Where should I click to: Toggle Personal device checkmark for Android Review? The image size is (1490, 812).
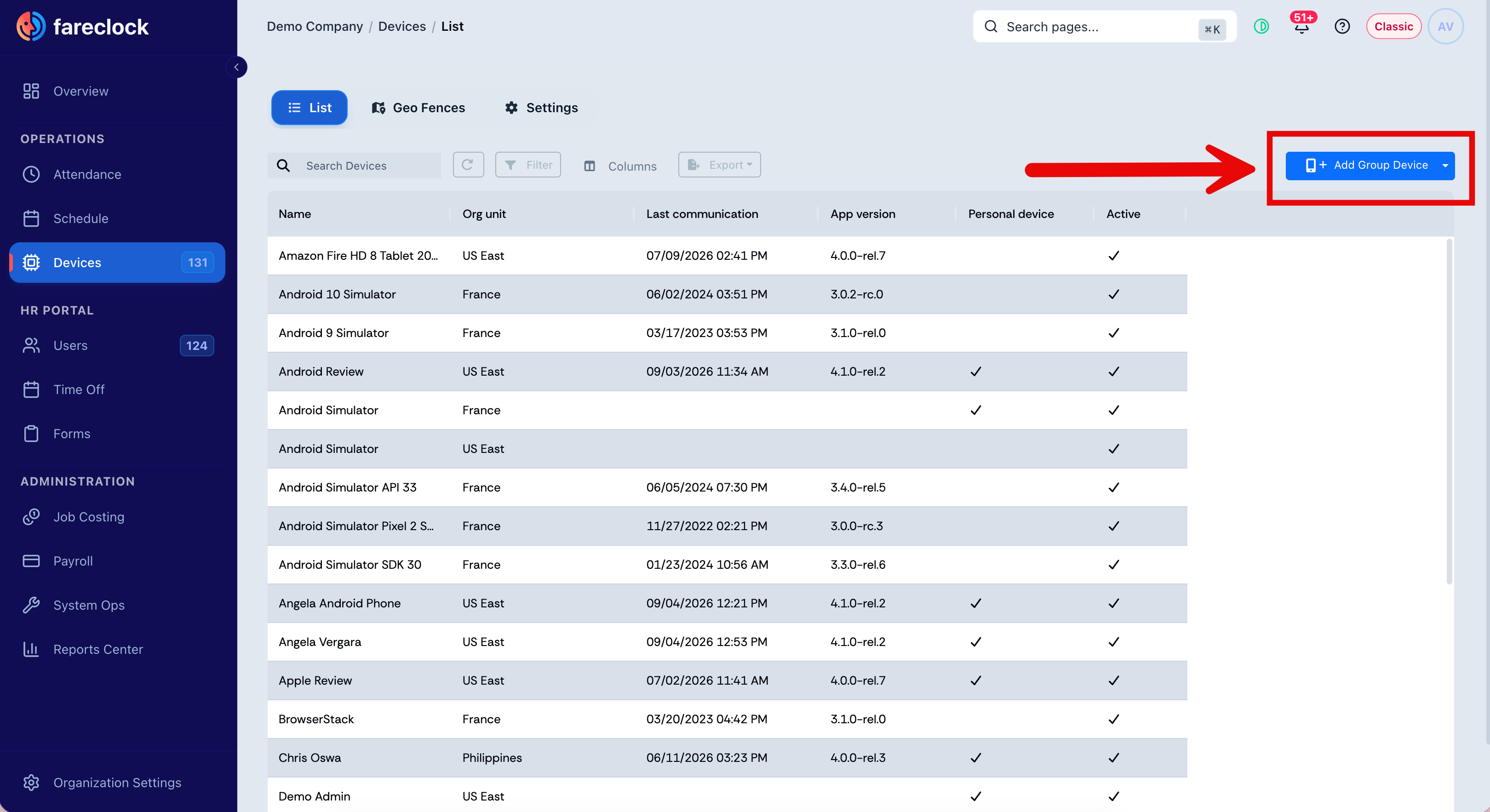pyautogui.click(x=976, y=372)
